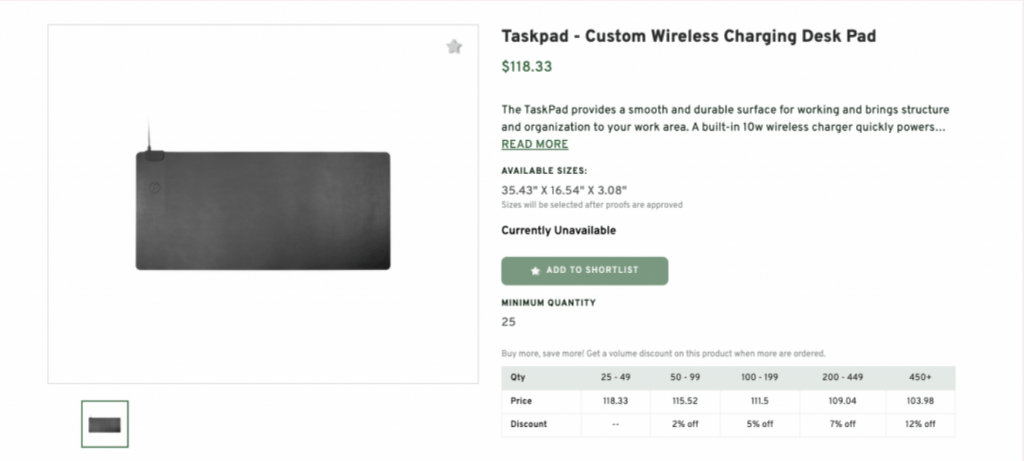Expand description with READ MORE
This screenshot has height=461, width=1024.
click(x=535, y=144)
